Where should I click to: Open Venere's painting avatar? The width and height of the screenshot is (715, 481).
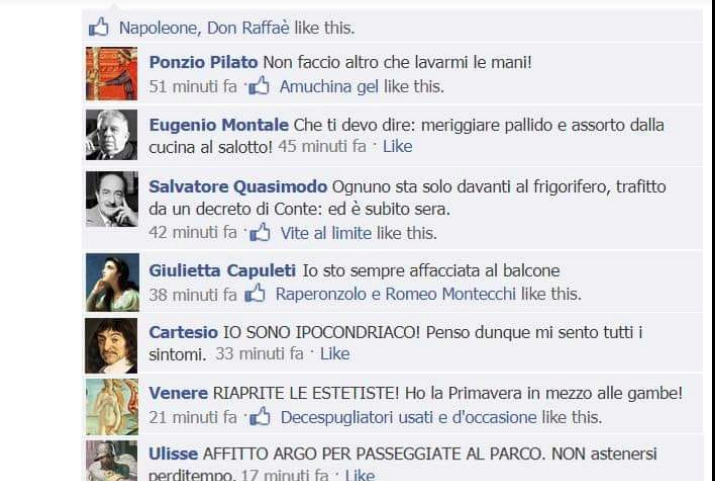[x=112, y=407]
